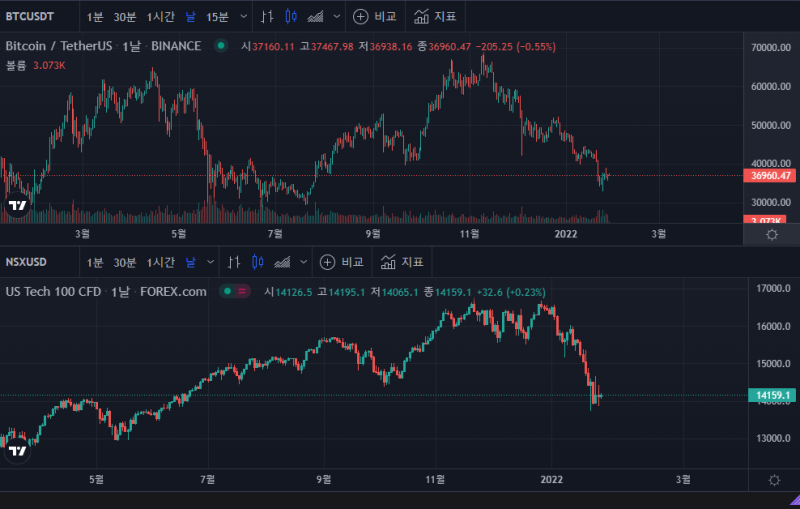Select 30분 interval on BTCUSDT chart
800x509 pixels.
(x=124, y=17)
